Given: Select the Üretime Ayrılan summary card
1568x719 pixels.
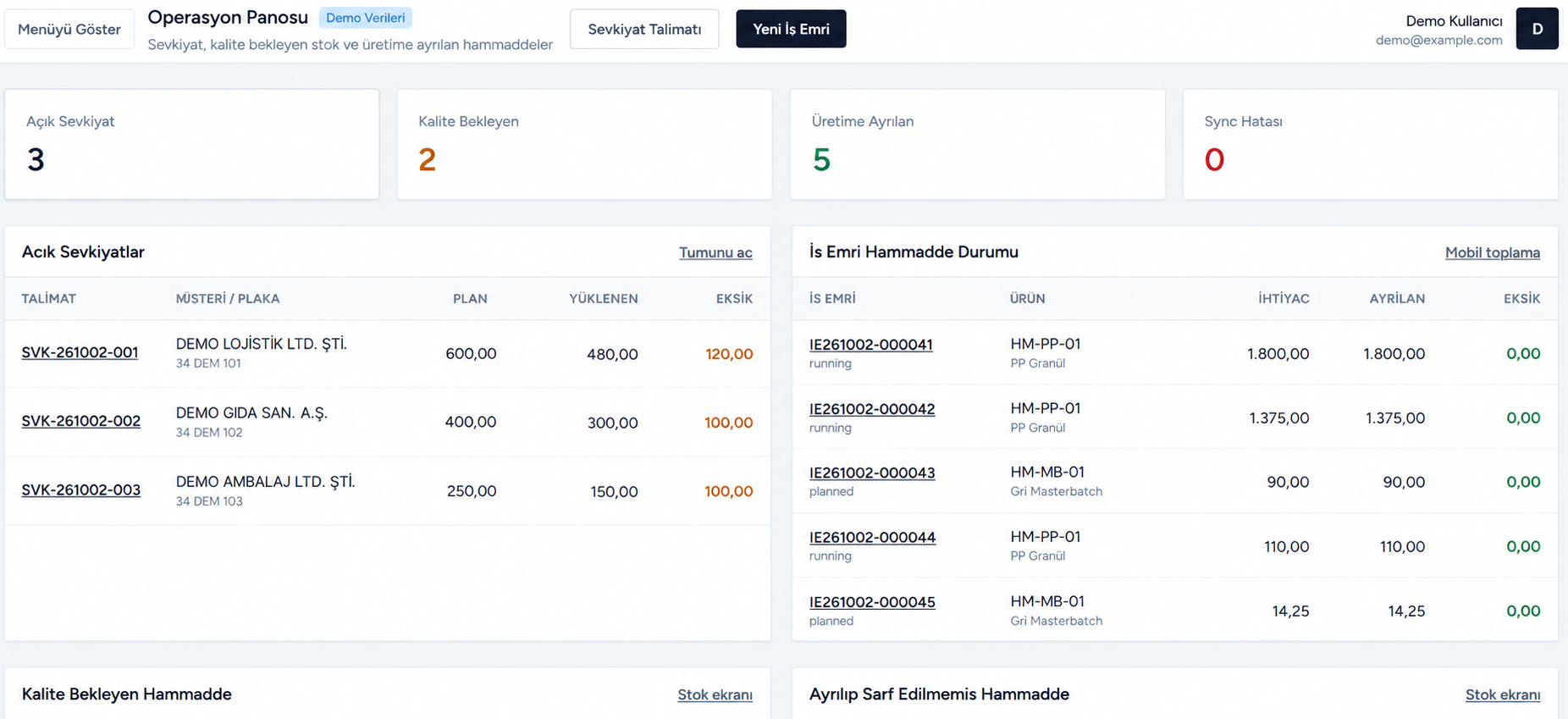Looking at the screenshot, I should 977,145.
